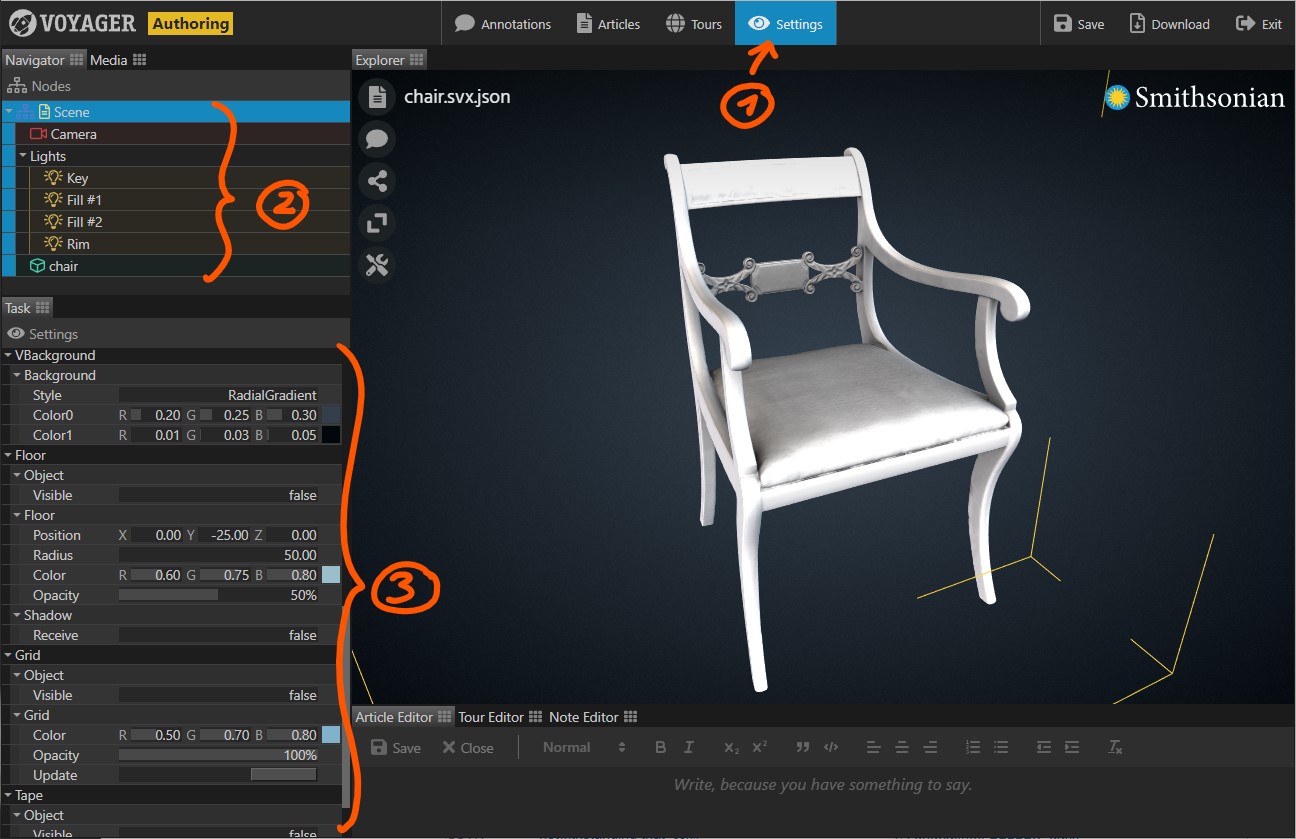Toggle the Shadow Receive value
The image size is (1296, 839).
(218, 635)
